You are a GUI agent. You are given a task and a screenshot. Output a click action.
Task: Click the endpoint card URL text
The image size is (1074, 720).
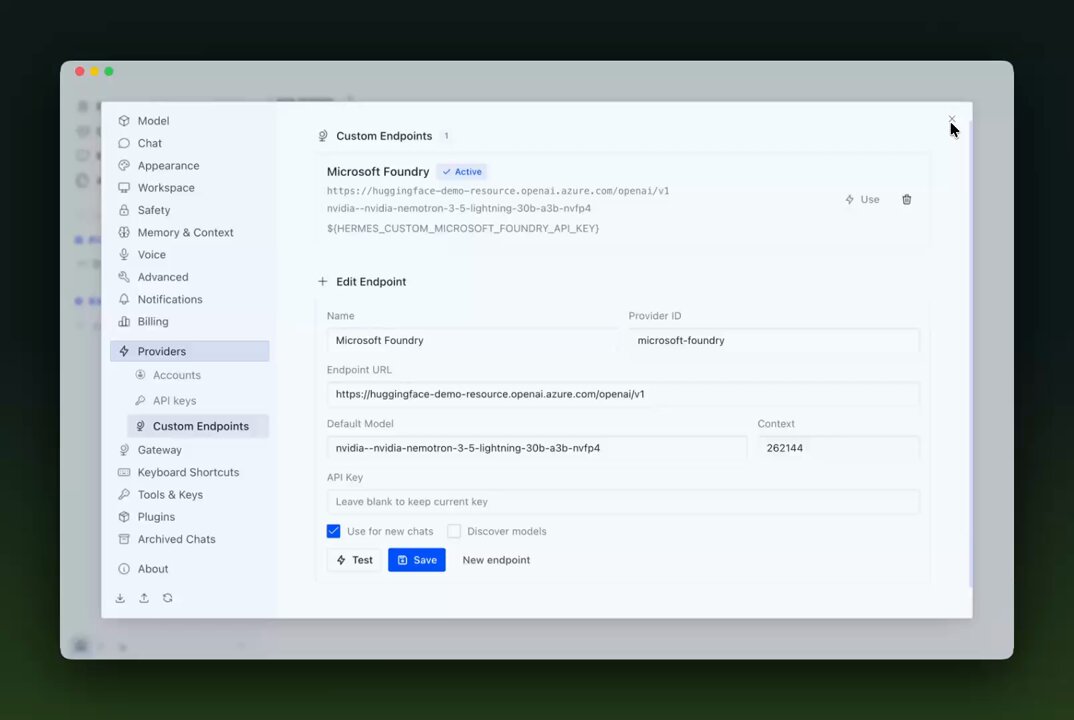click(x=498, y=191)
